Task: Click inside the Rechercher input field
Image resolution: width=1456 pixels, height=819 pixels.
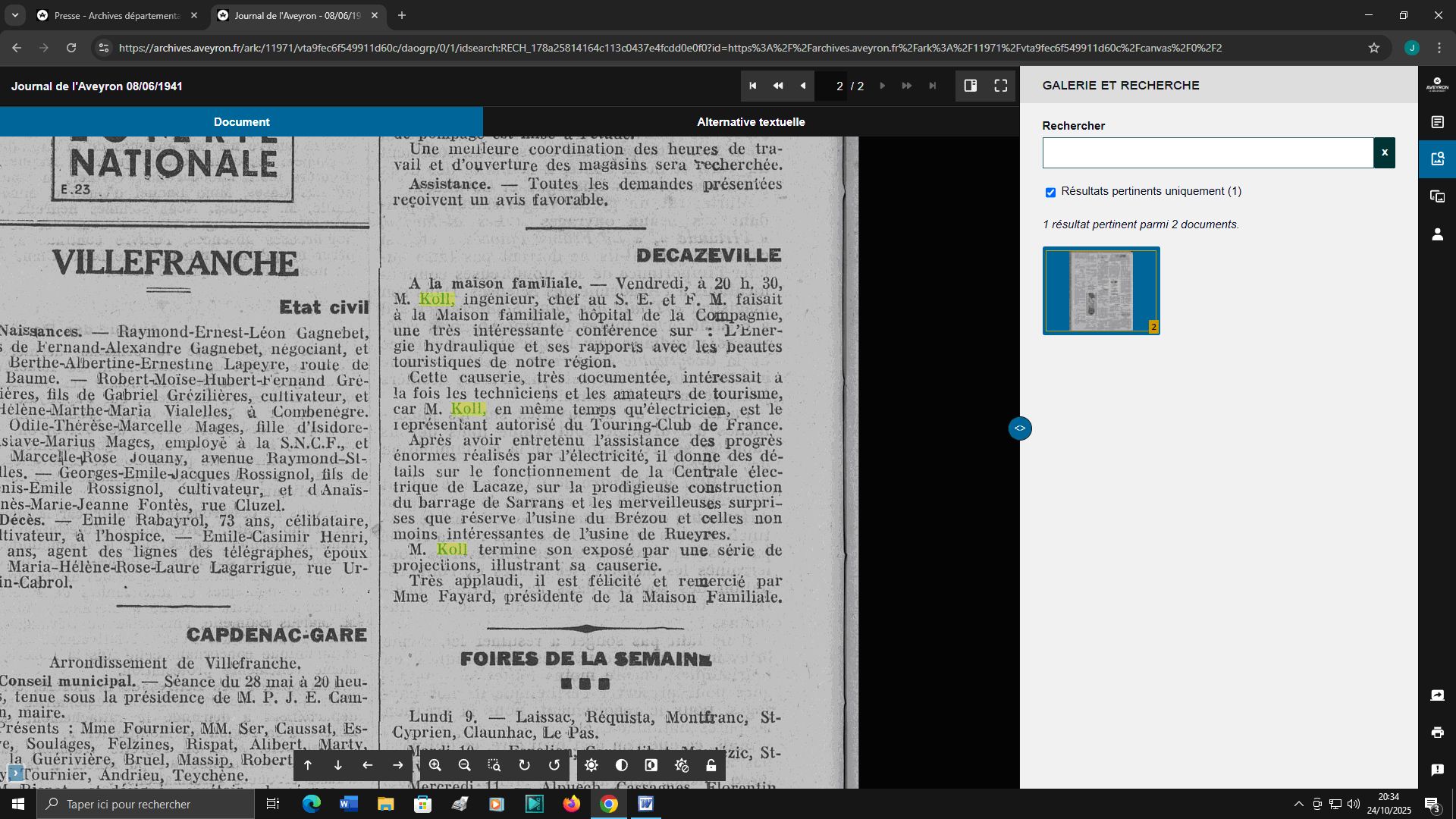Action: tap(1207, 152)
